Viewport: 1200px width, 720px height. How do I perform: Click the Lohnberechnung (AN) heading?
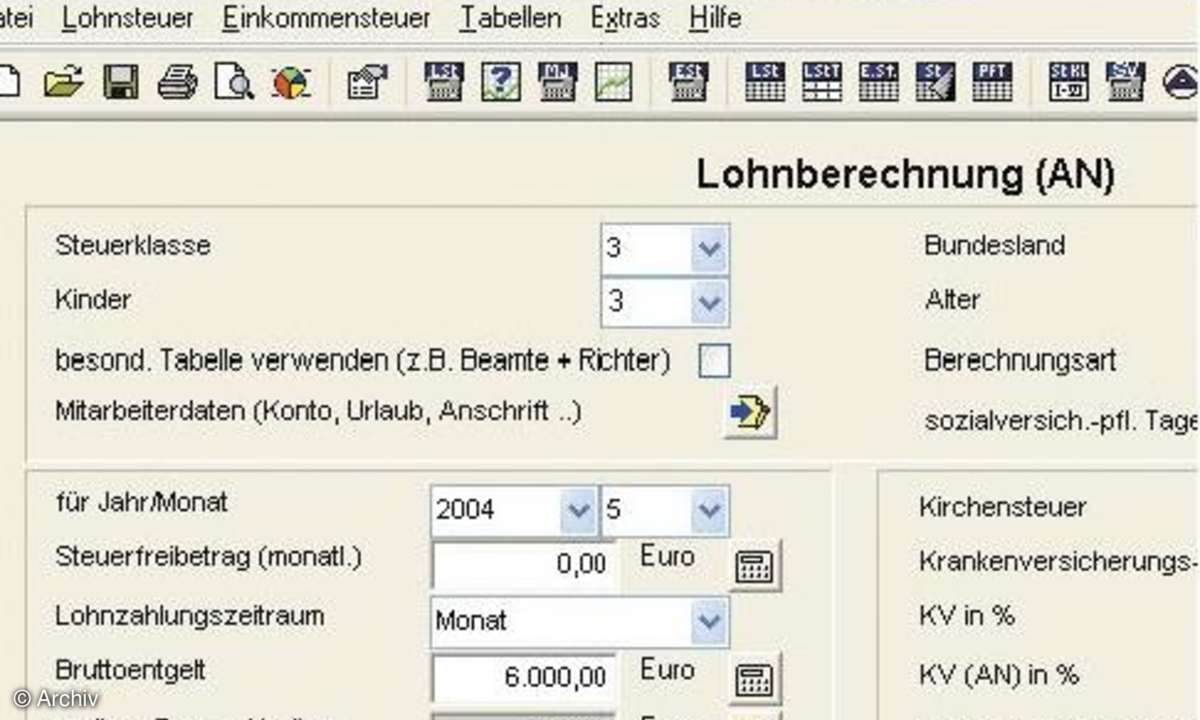coord(905,175)
